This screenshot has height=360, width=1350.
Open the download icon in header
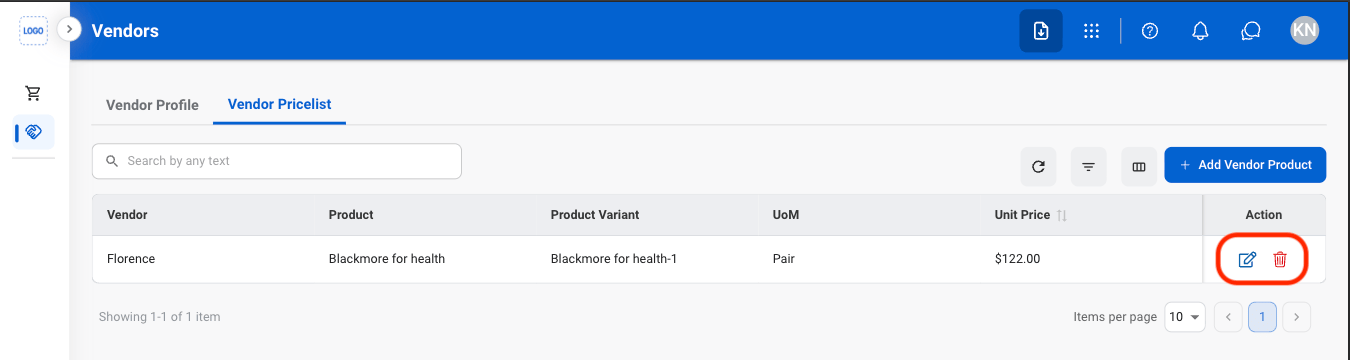tap(1041, 31)
